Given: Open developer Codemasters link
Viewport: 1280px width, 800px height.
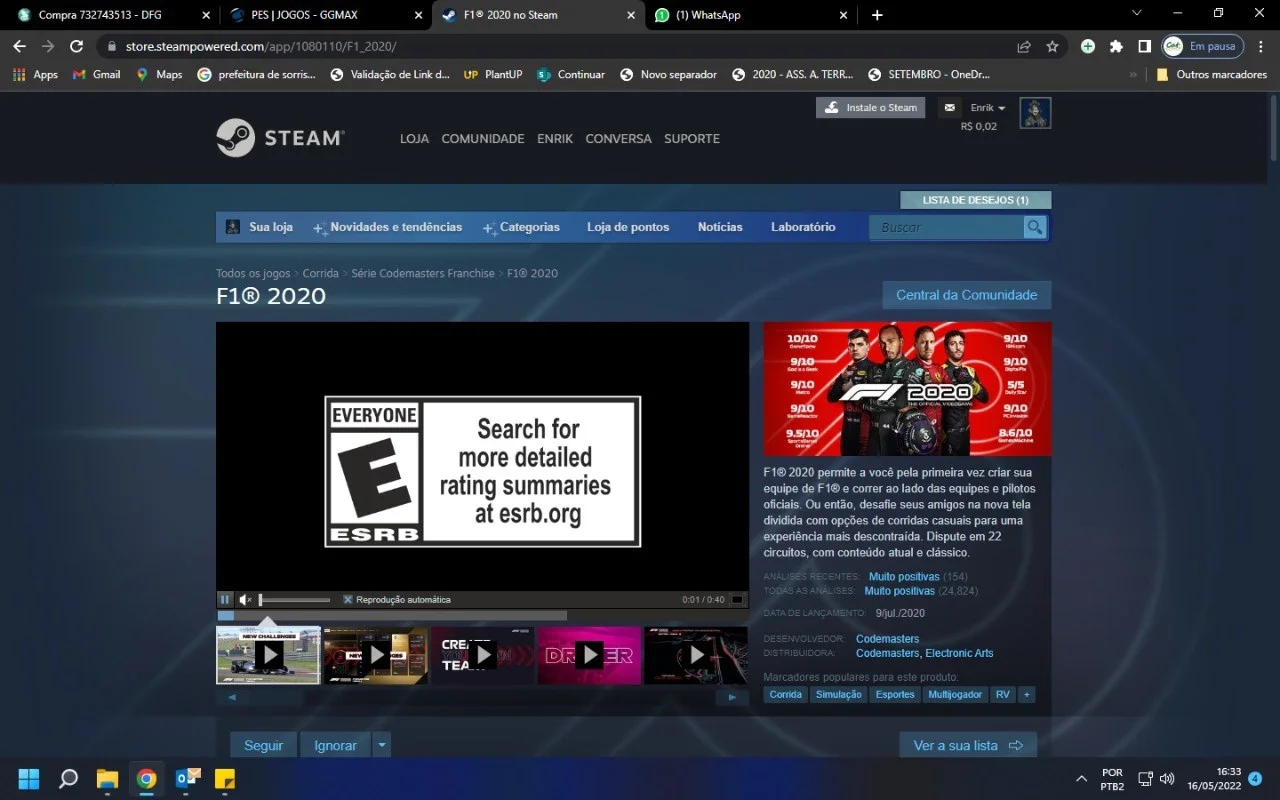Looking at the screenshot, I should coord(887,639).
